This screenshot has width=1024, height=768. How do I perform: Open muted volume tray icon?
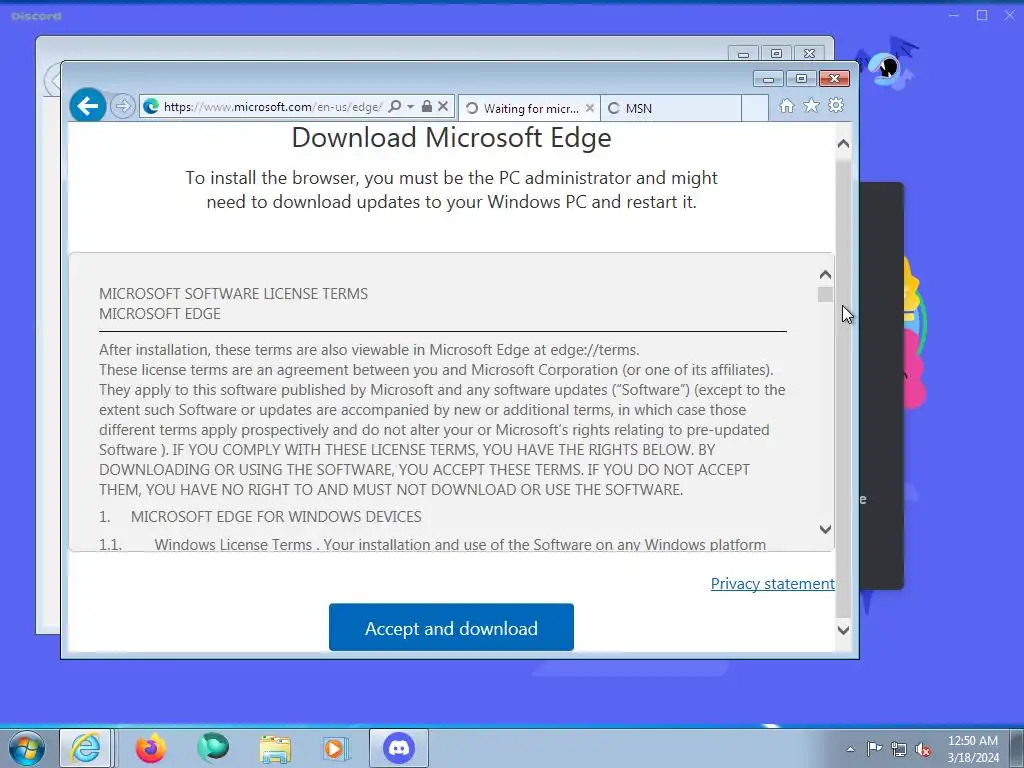(923, 750)
